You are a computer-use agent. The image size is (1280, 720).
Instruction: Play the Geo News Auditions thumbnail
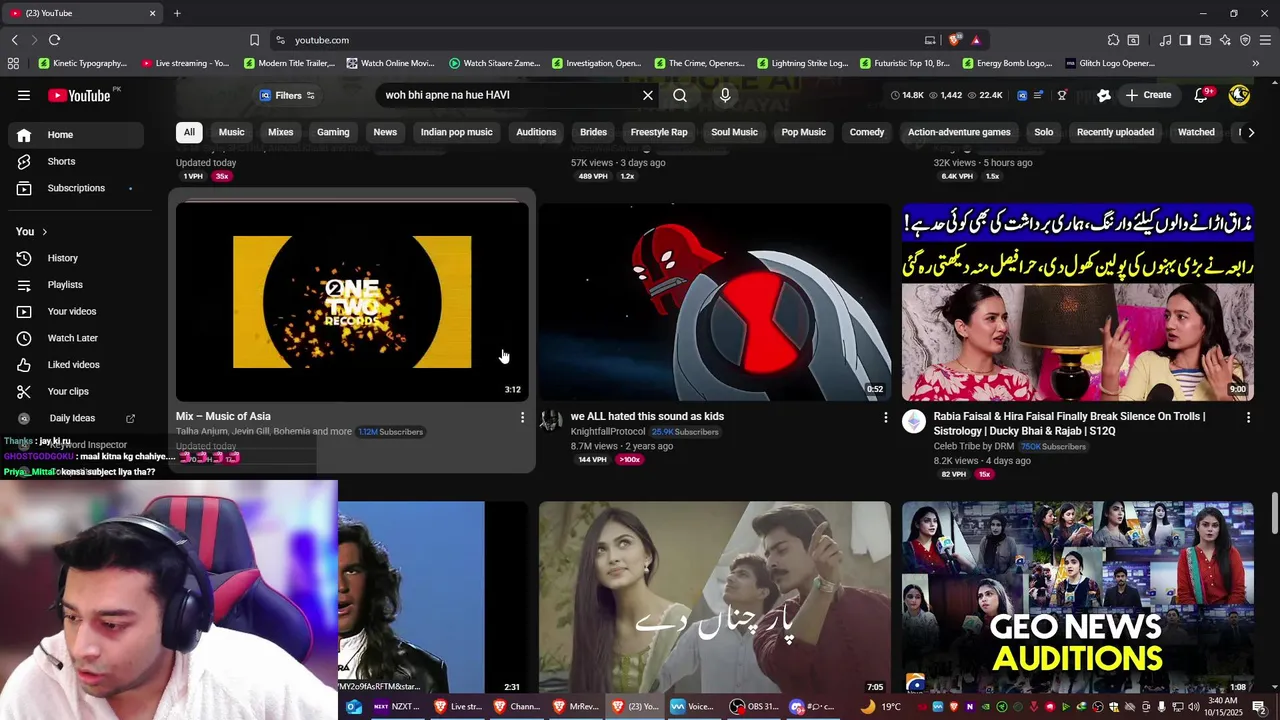(1078, 598)
